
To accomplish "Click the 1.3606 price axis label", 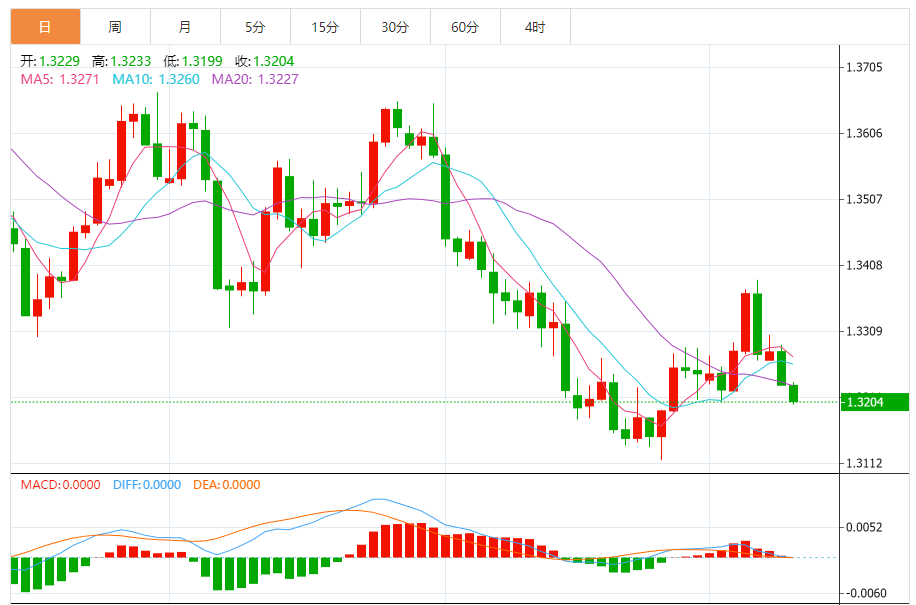I will click(865, 134).
